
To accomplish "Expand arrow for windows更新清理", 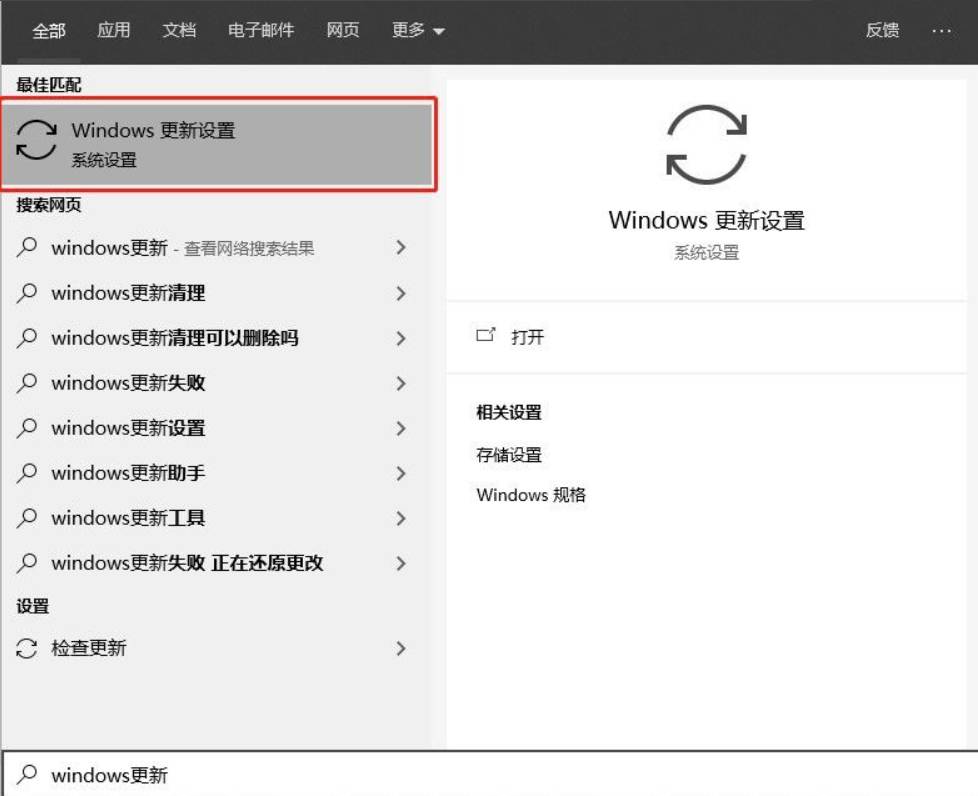I will pyautogui.click(x=401, y=293).
